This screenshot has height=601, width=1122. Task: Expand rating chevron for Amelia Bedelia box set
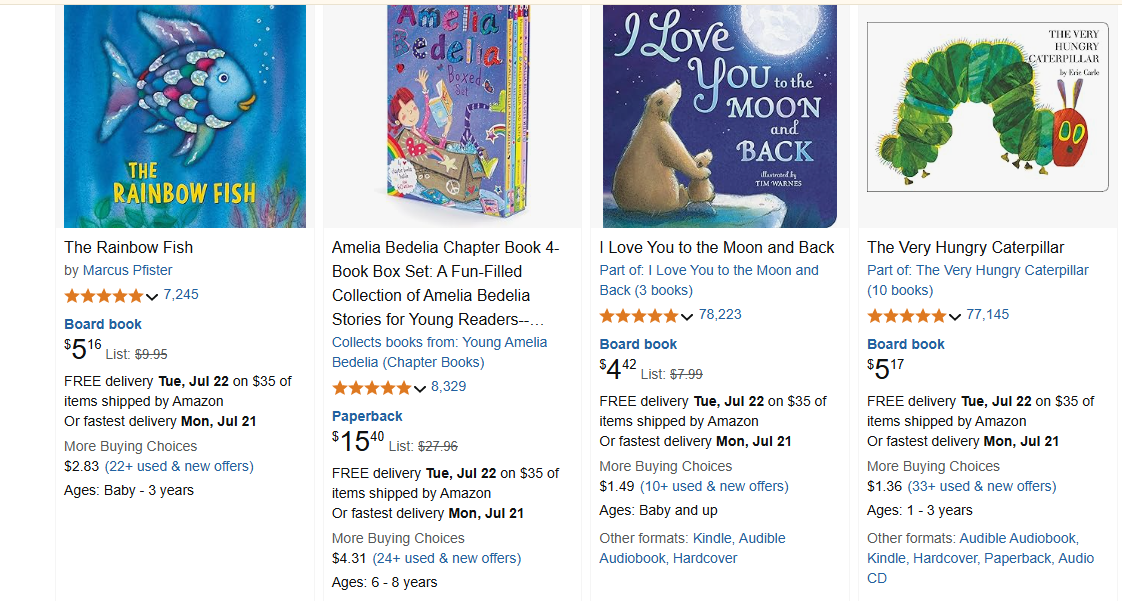coord(420,388)
